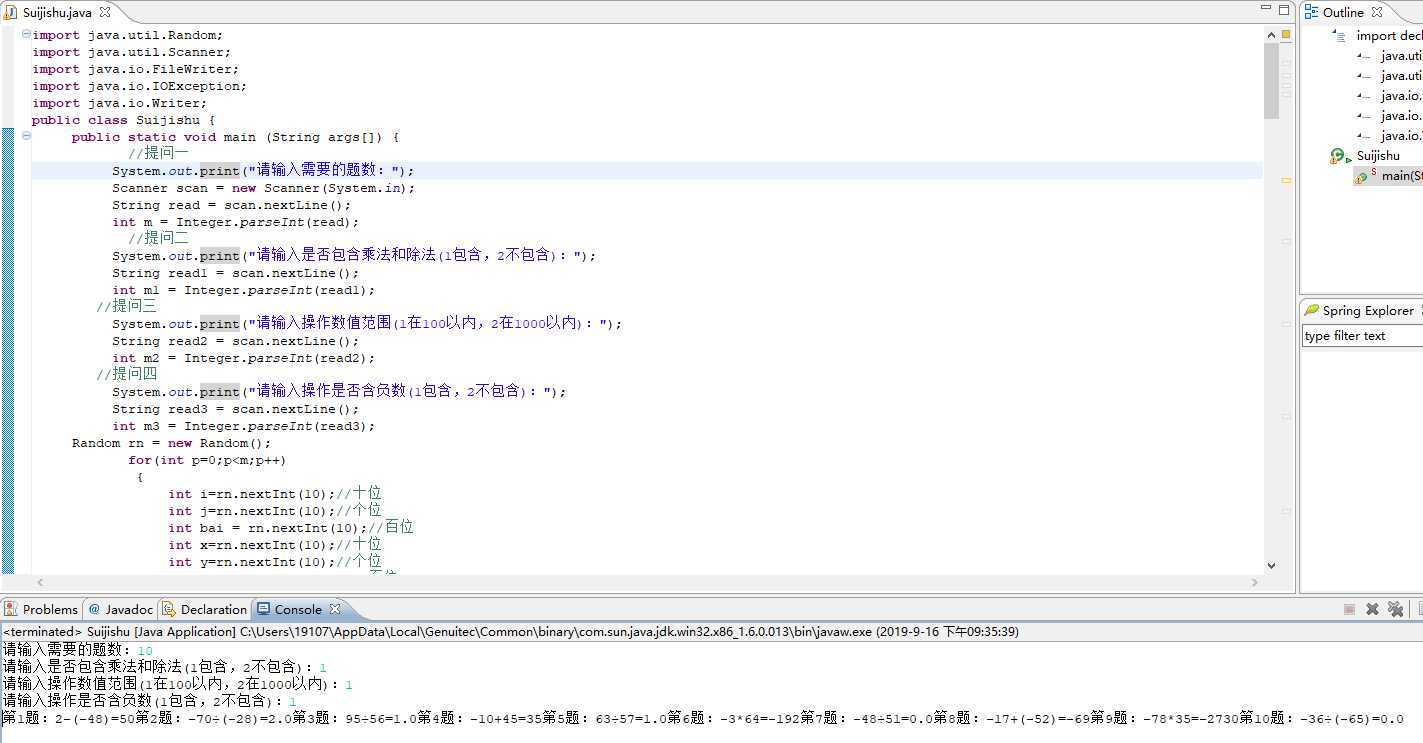Click the 'public static void main' line
1423x743 pixels.
[236, 137]
